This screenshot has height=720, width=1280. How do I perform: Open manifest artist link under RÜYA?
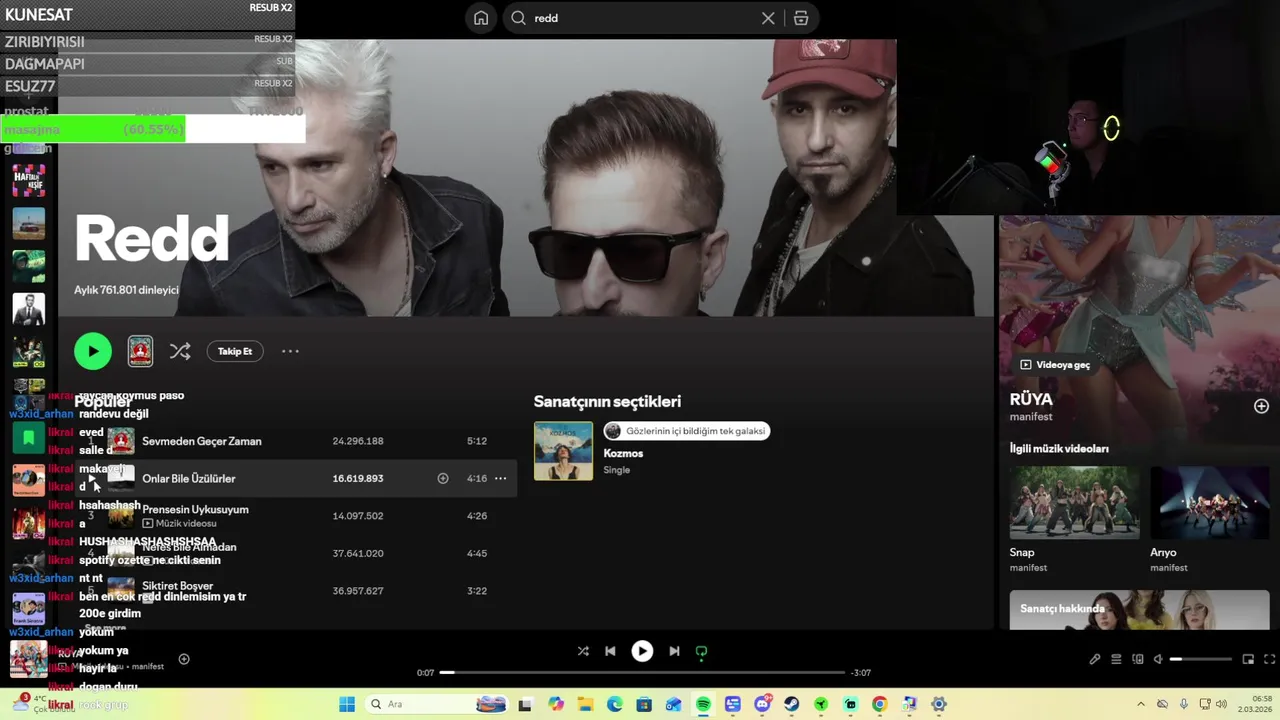coord(1031,417)
